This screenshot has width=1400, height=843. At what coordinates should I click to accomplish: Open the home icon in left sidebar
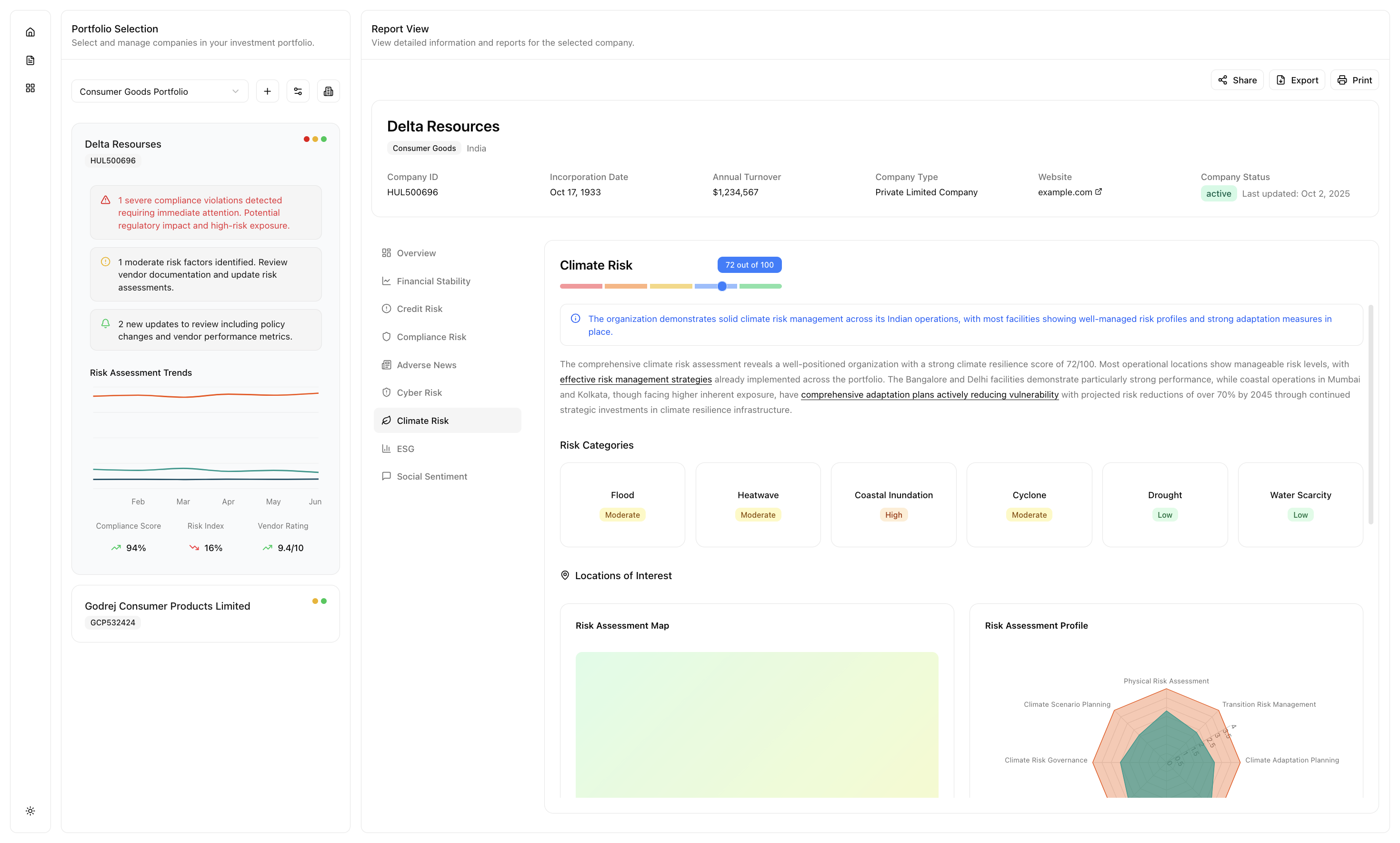30,32
